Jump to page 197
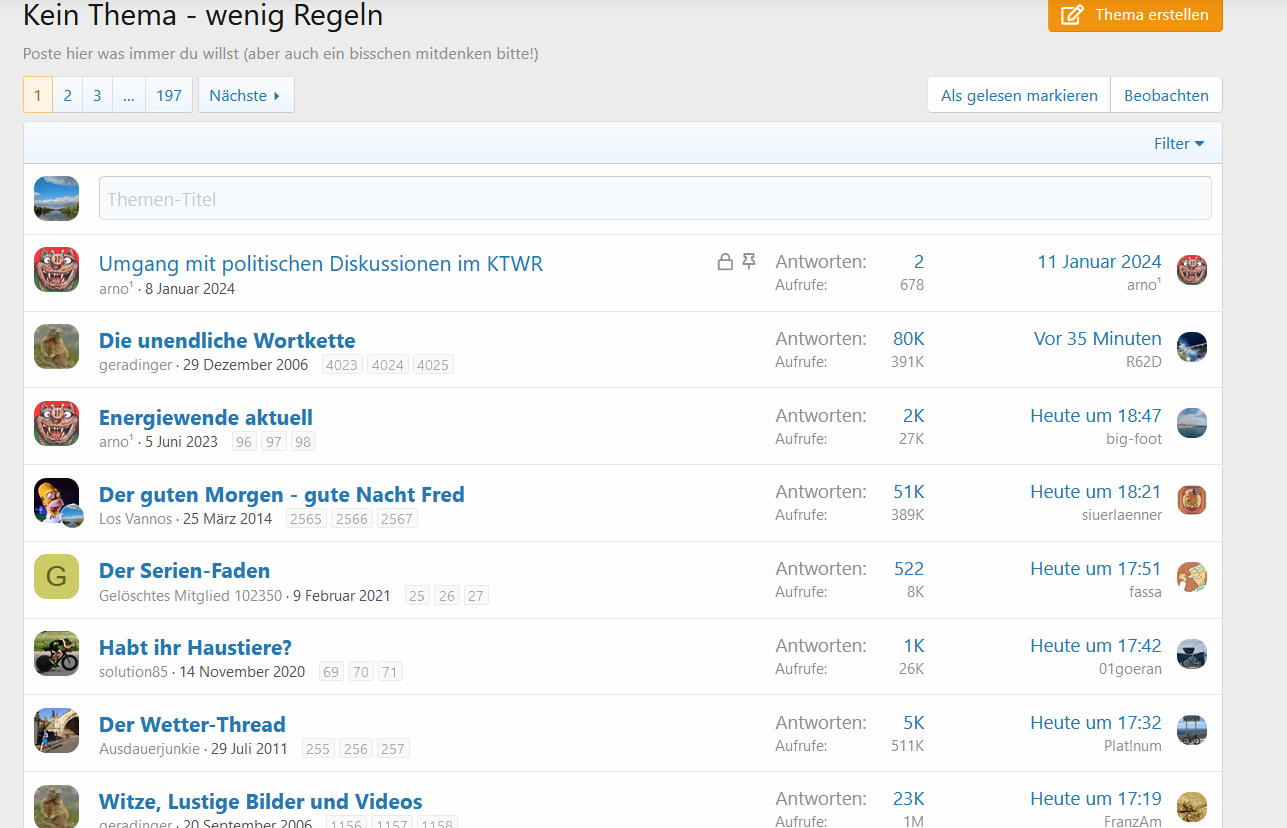Viewport: 1287px width, 828px height. (169, 95)
